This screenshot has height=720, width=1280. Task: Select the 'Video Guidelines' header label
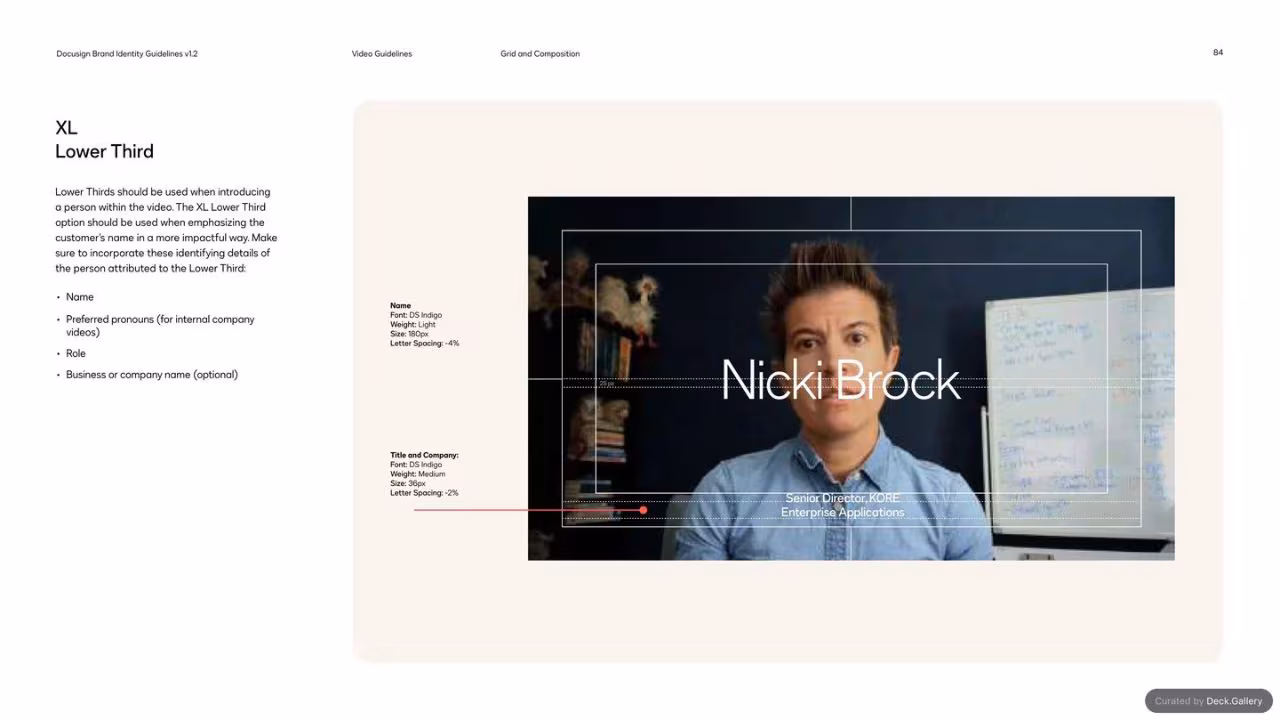382,54
